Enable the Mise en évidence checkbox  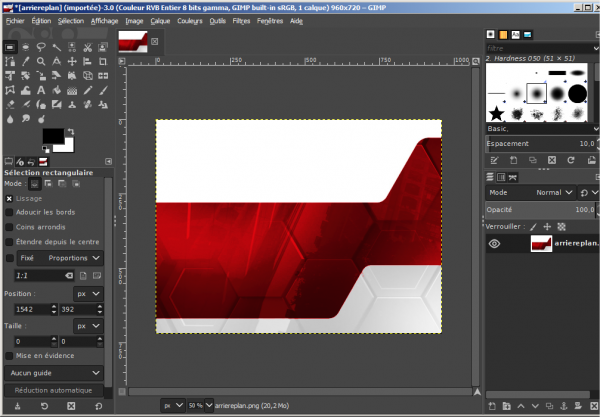pos(10,355)
